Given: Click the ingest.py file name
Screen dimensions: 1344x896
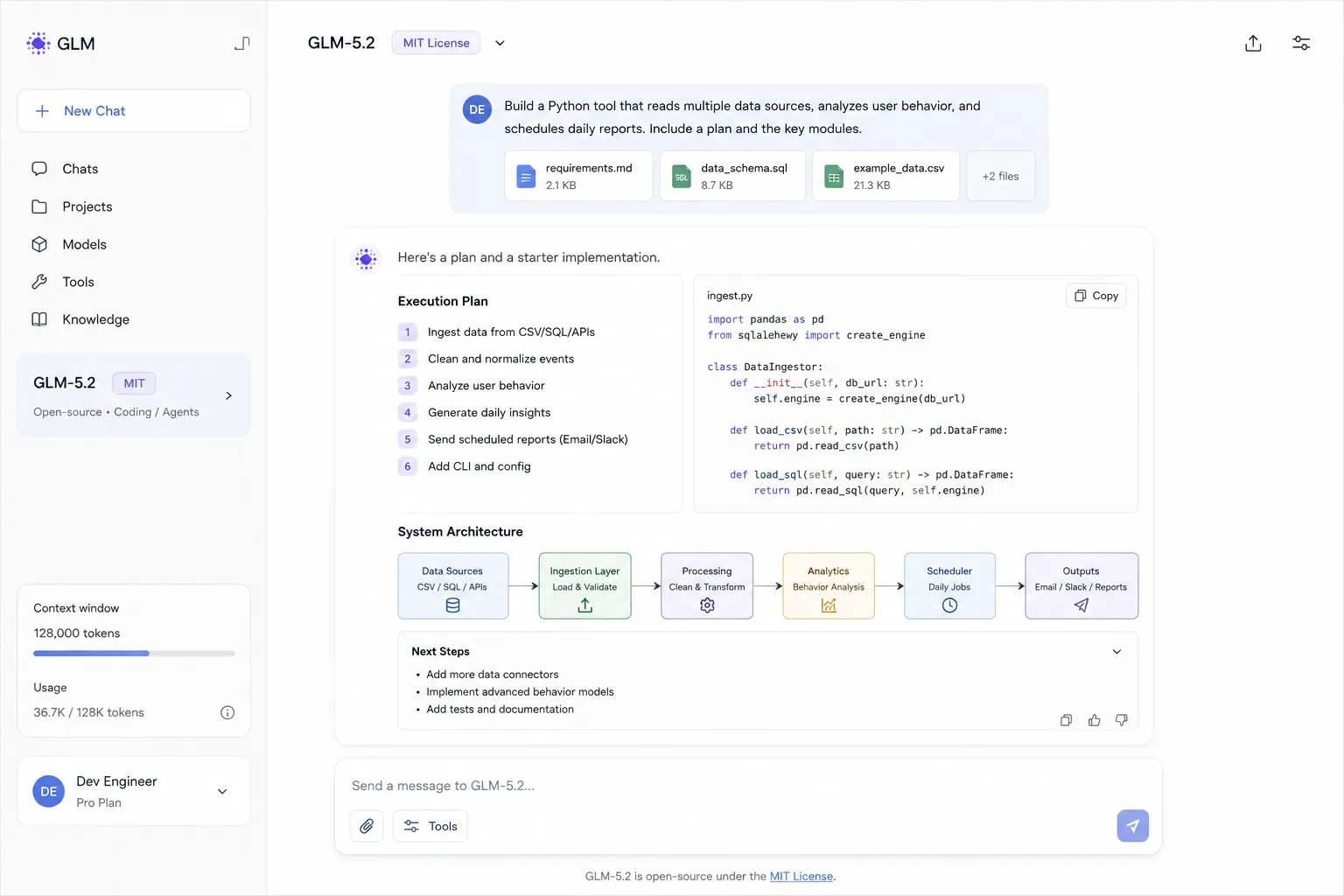Looking at the screenshot, I should tap(730, 296).
